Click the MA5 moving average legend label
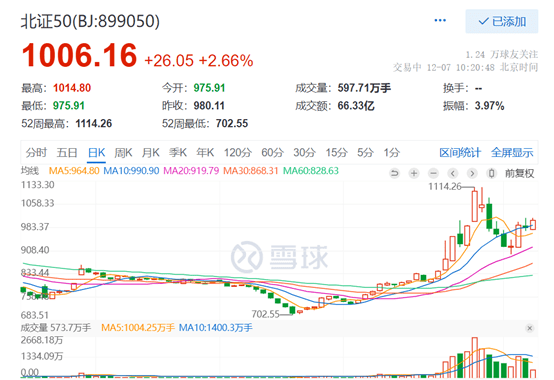Image resolution: width=554 pixels, height=380 pixels. (74, 171)
